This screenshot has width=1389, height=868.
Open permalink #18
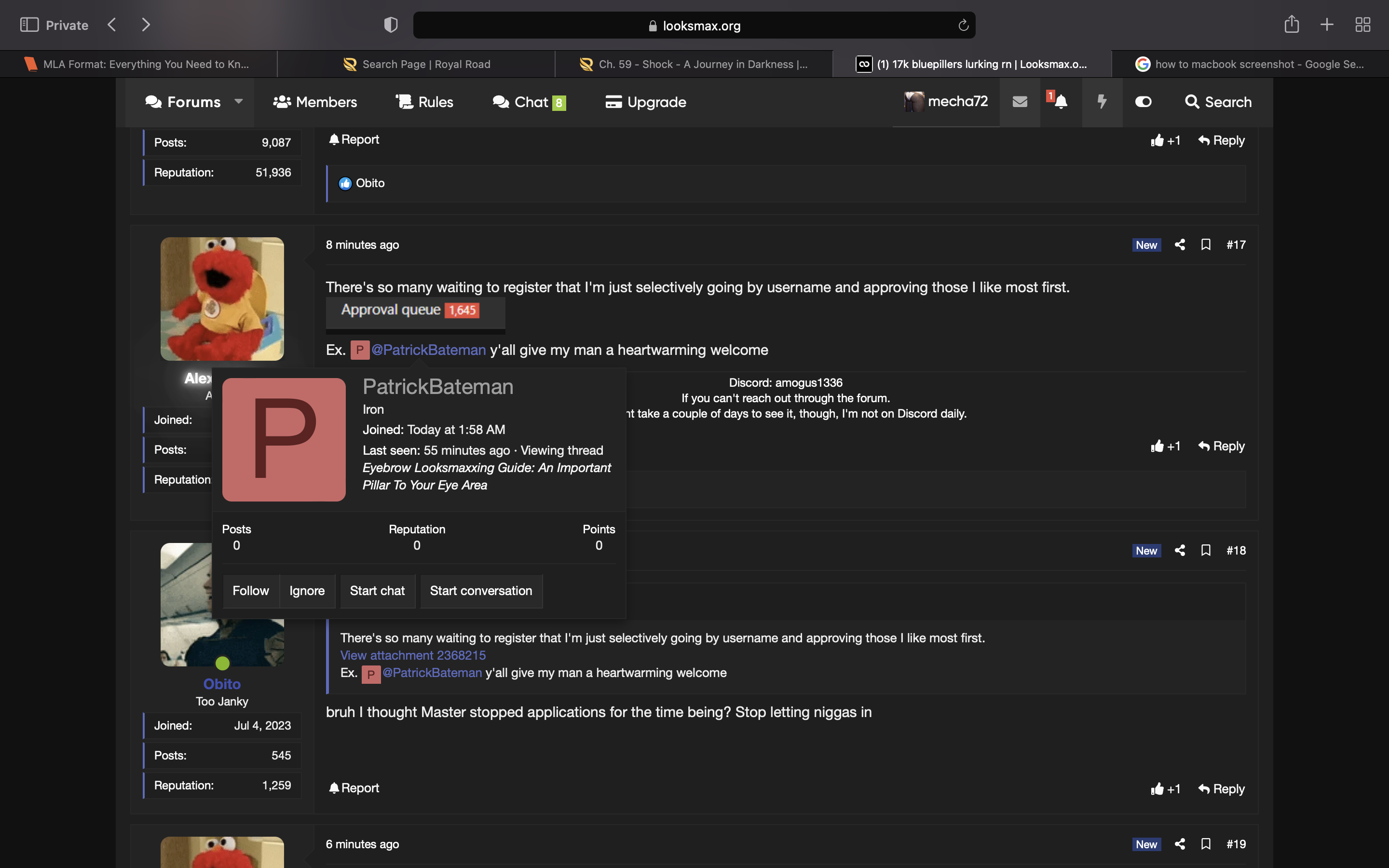pyautogui.click(x=1236, y=551)
